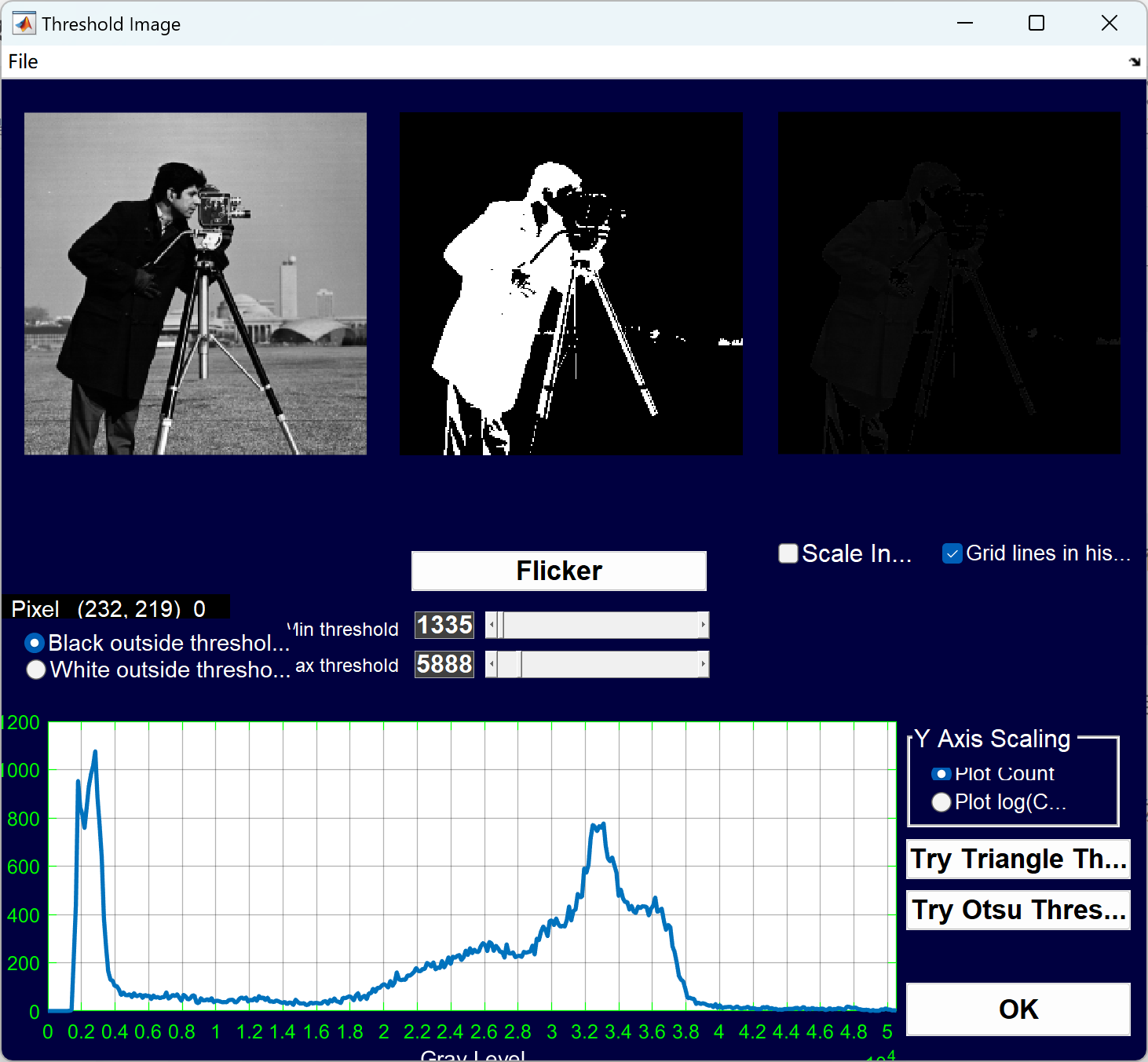Click the Flicker button
This screenshot has width=1148, height=1062.
pyautogui.click(x=558, y=571)
